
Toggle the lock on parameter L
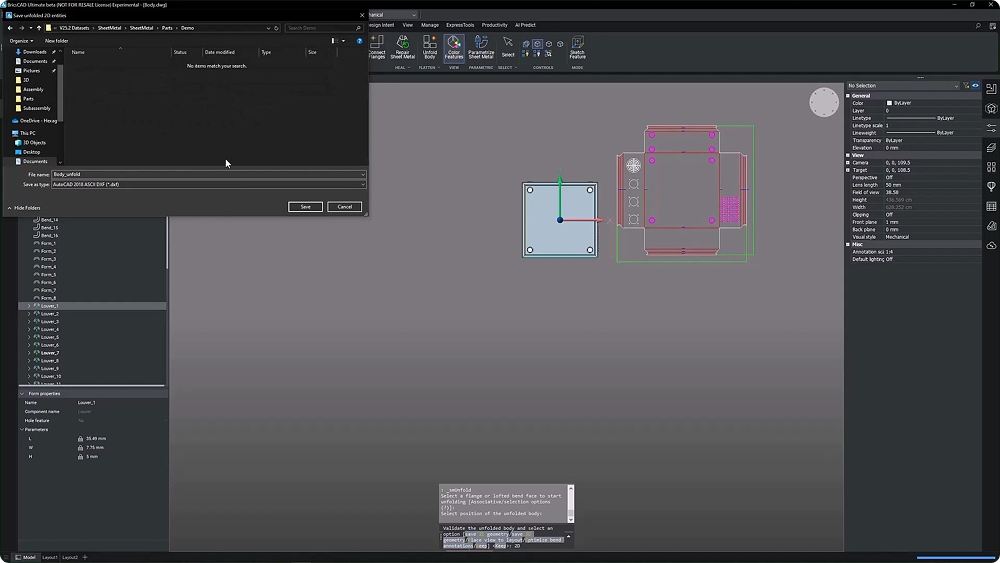[x=80, y=438]
